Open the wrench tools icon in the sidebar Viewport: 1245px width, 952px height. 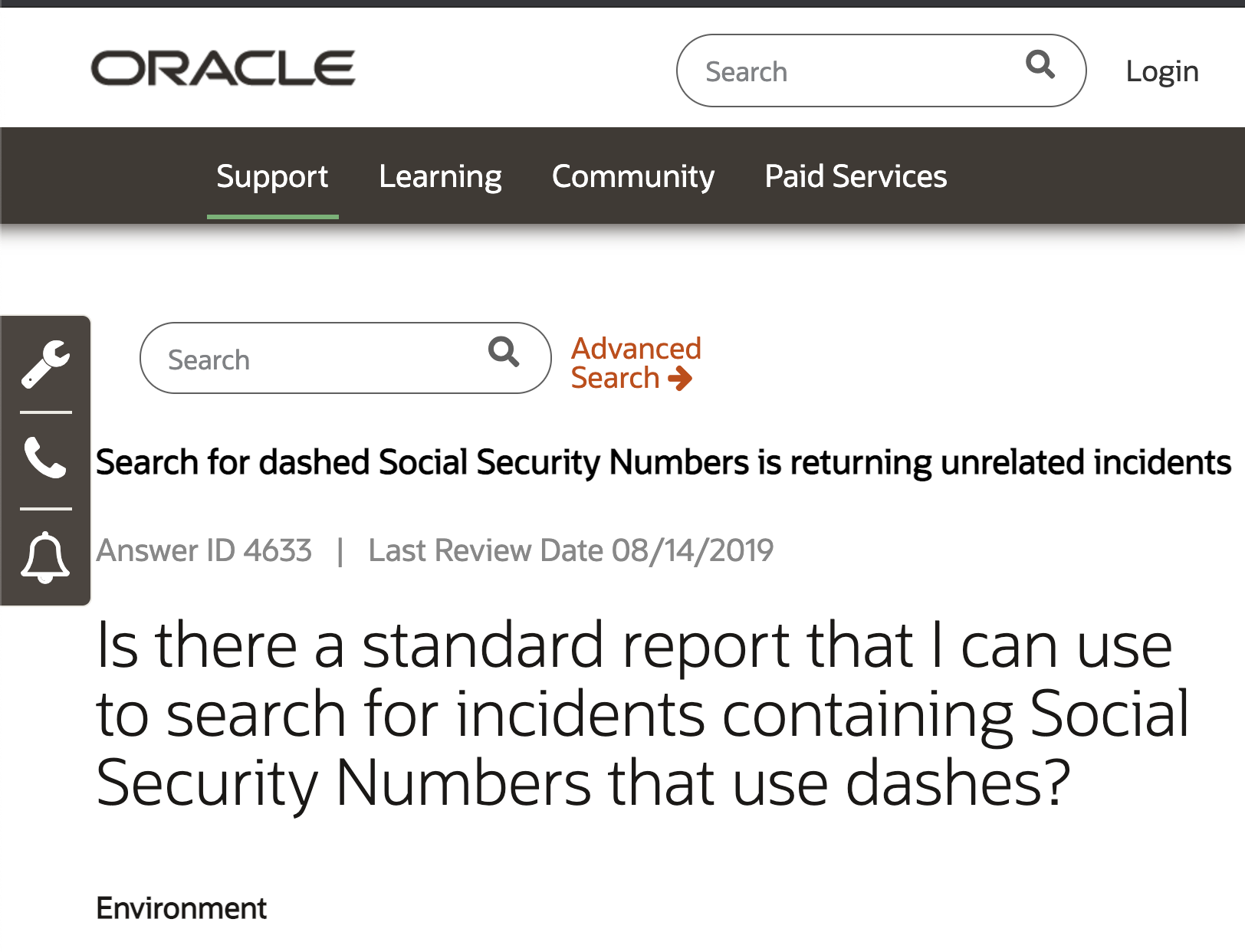click(x=45, y=363)
